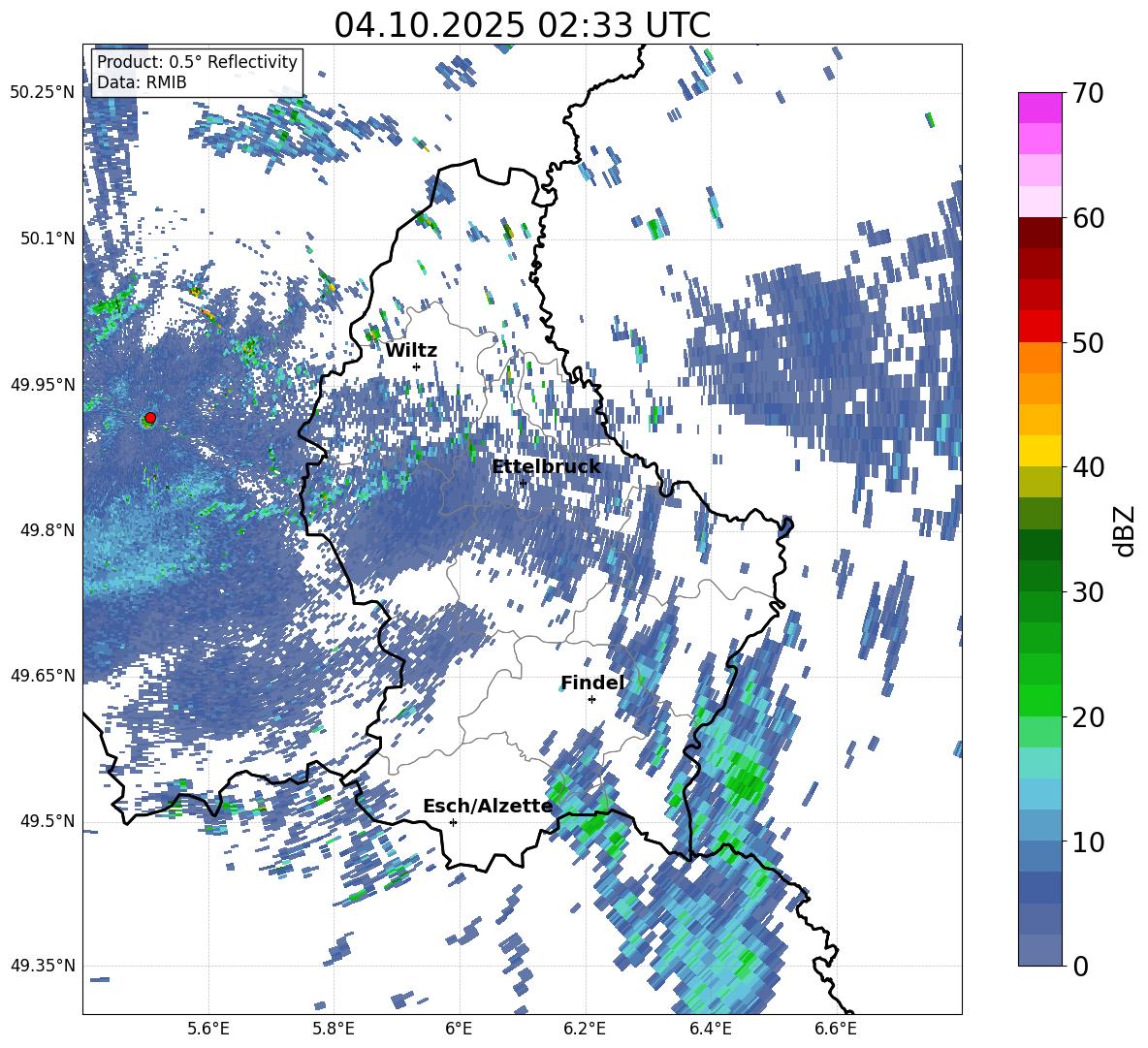Click the 30 tick on the colorbar

tap(1087, 591)
